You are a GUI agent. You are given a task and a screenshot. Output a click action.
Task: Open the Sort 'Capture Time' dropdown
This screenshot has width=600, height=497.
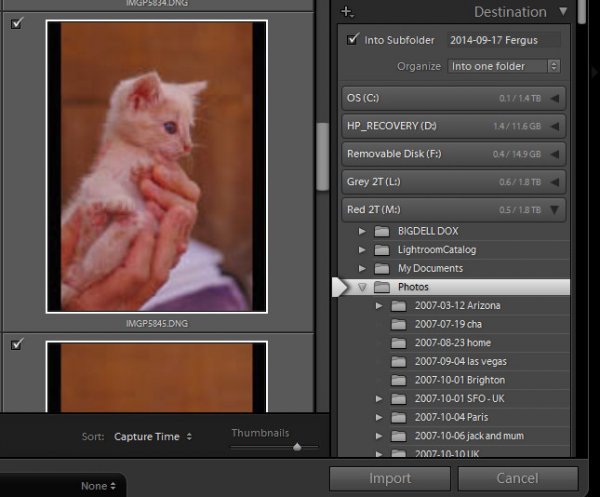tap(153, 437)
